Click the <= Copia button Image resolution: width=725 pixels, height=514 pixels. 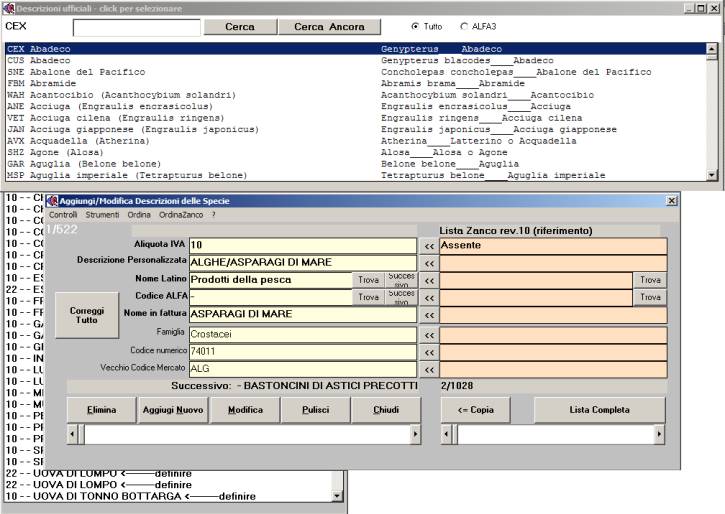coord(482,410)
